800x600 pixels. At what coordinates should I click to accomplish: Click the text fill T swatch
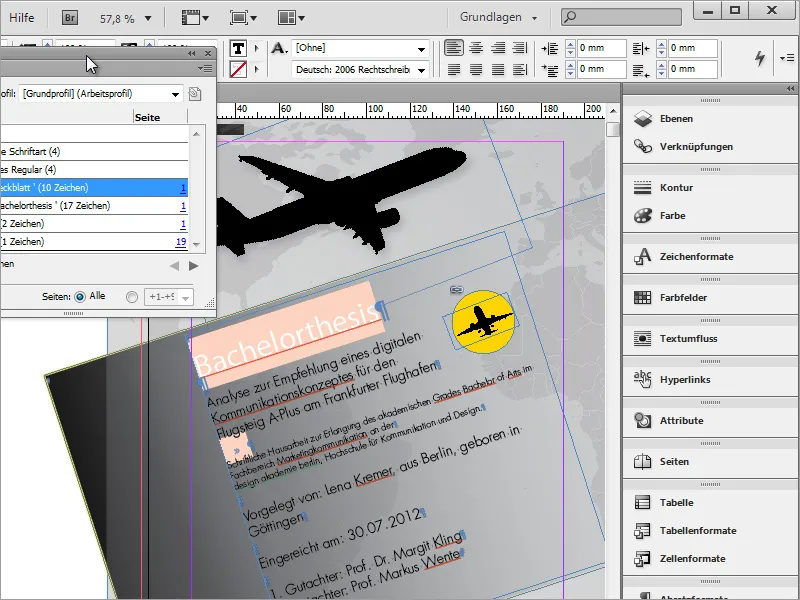click(x=238, y=48)
